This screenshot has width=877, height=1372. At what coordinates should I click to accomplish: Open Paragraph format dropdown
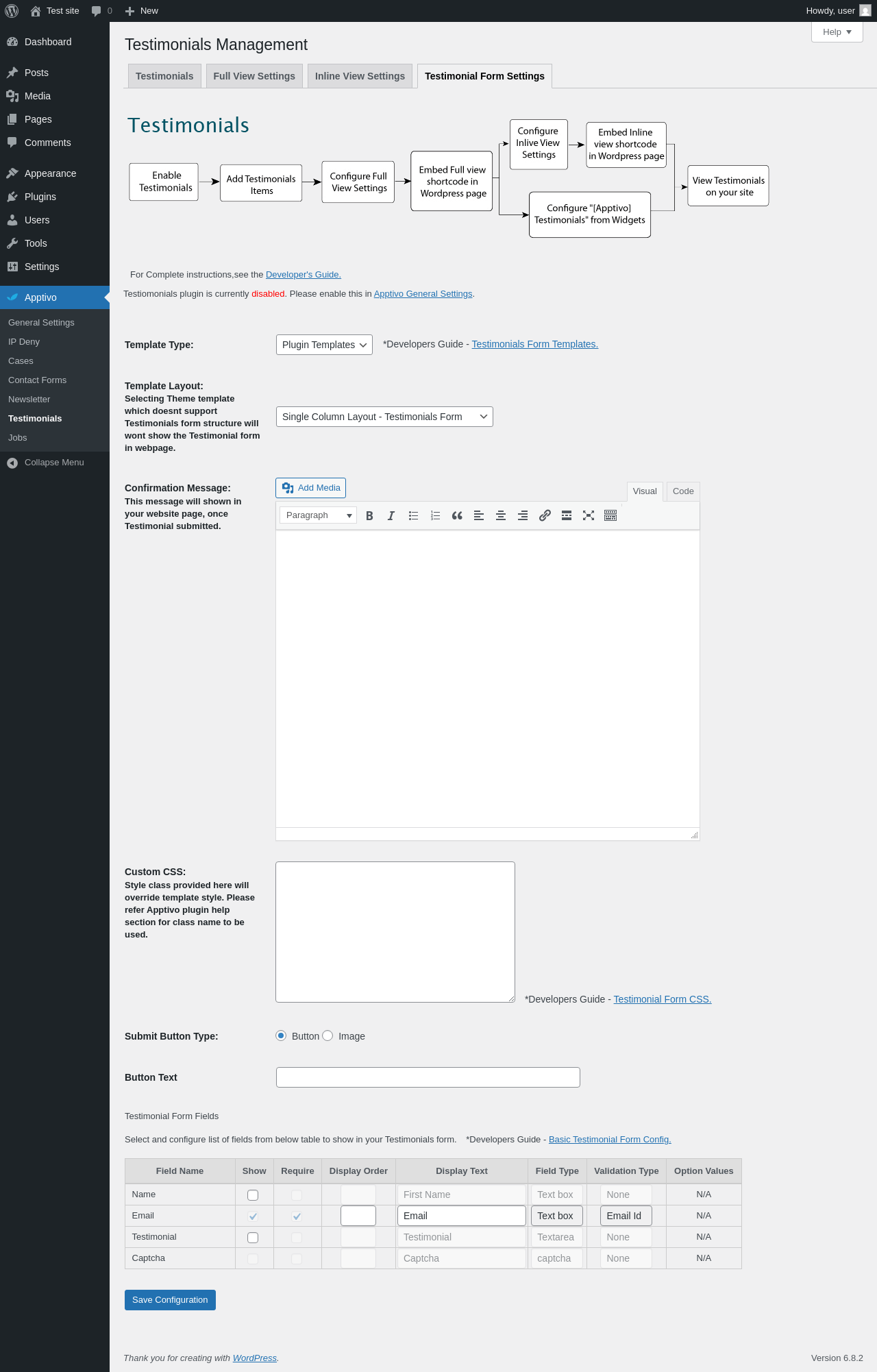(x=318, y=515)
